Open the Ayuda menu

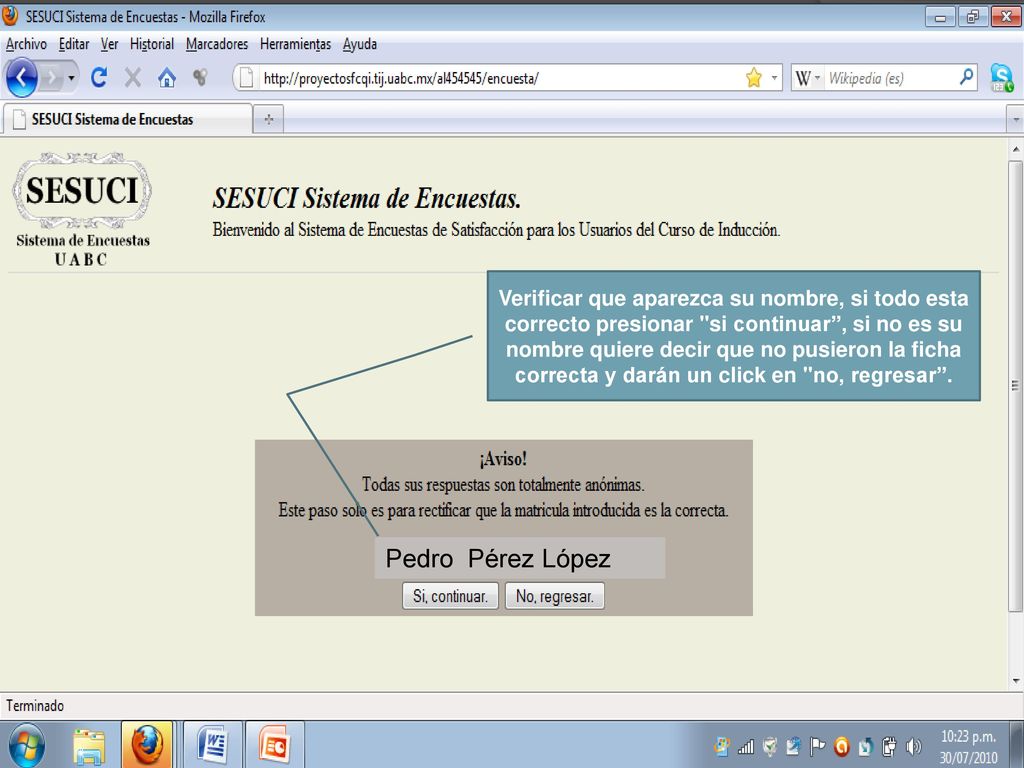pos(360,44)
